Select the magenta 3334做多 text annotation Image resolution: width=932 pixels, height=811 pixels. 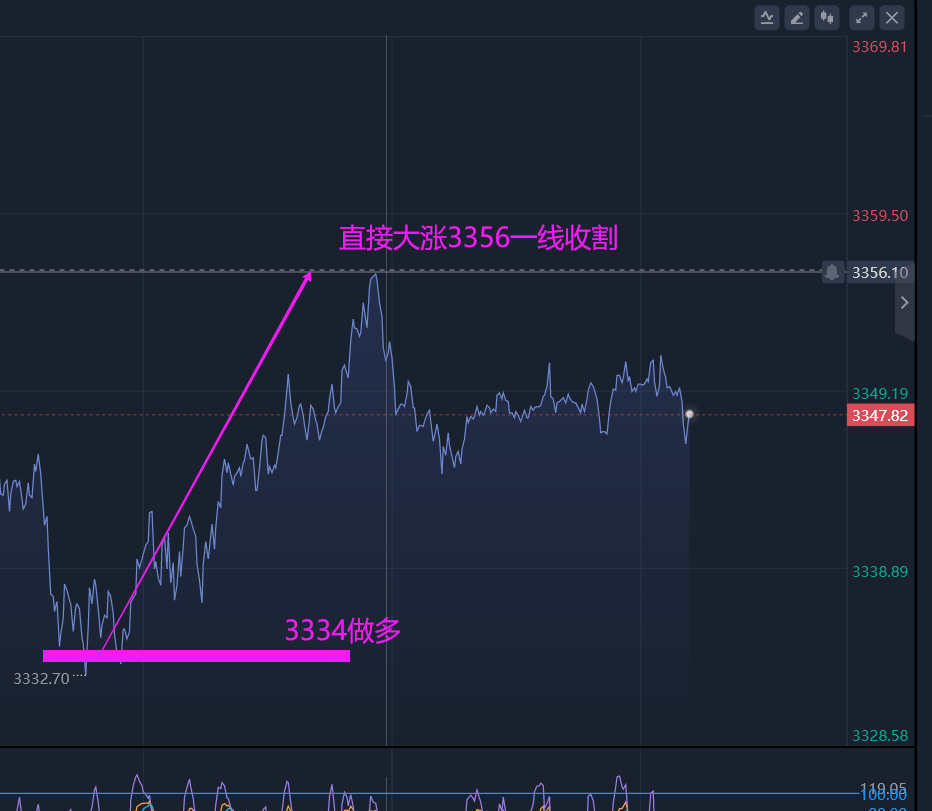pos(342,631)
